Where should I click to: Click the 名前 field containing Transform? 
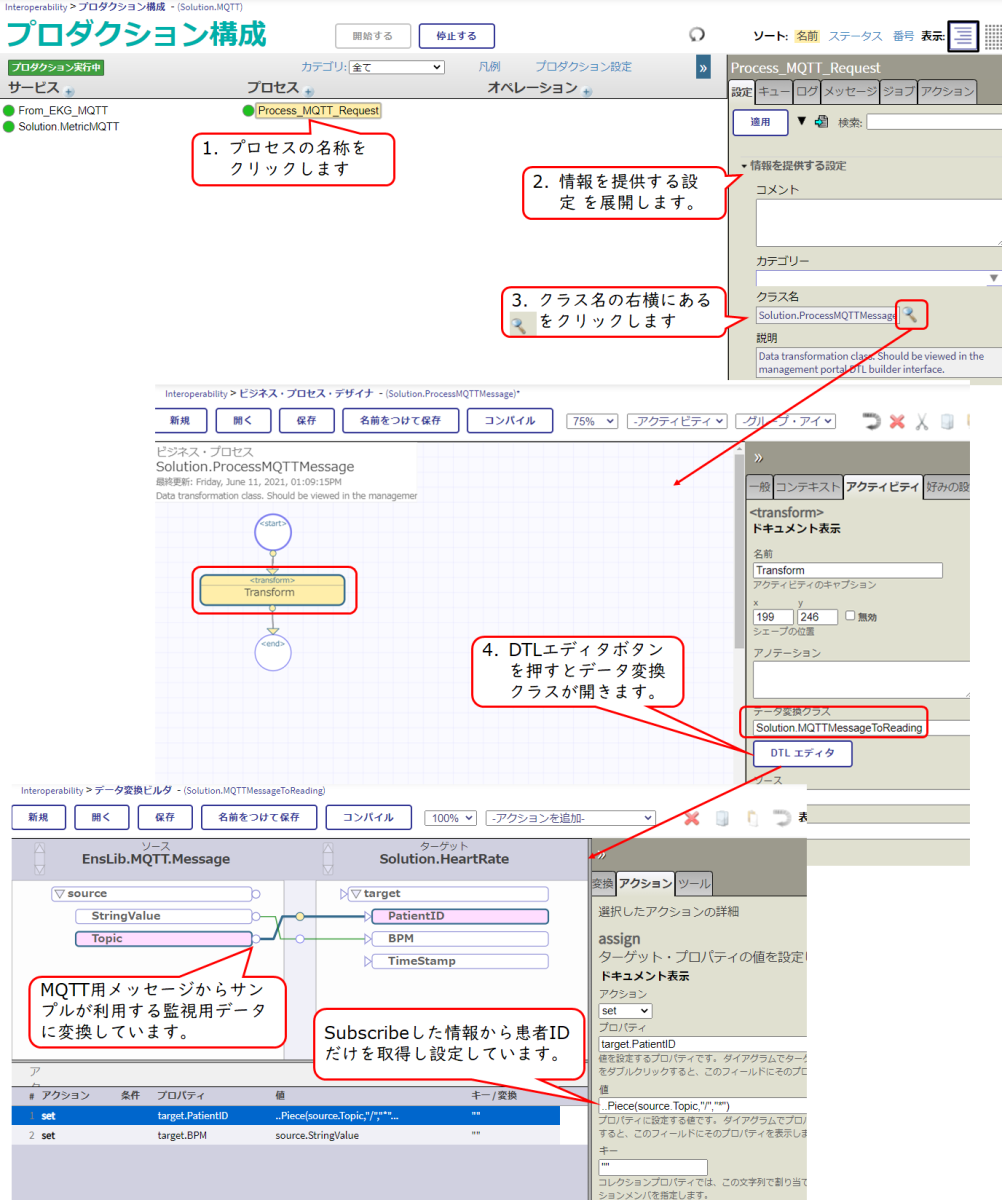(x=847, y=570)
